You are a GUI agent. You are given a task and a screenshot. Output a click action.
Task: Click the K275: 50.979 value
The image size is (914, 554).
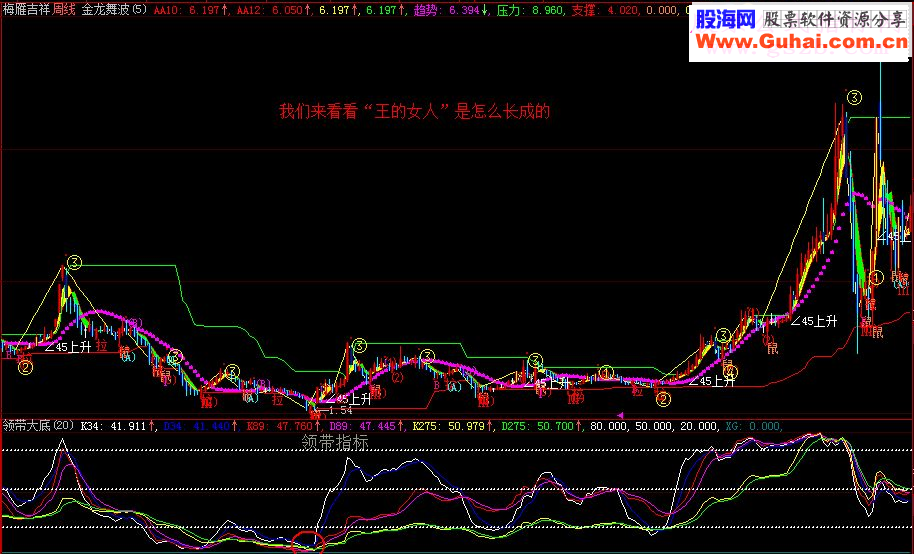click(451, 426)
